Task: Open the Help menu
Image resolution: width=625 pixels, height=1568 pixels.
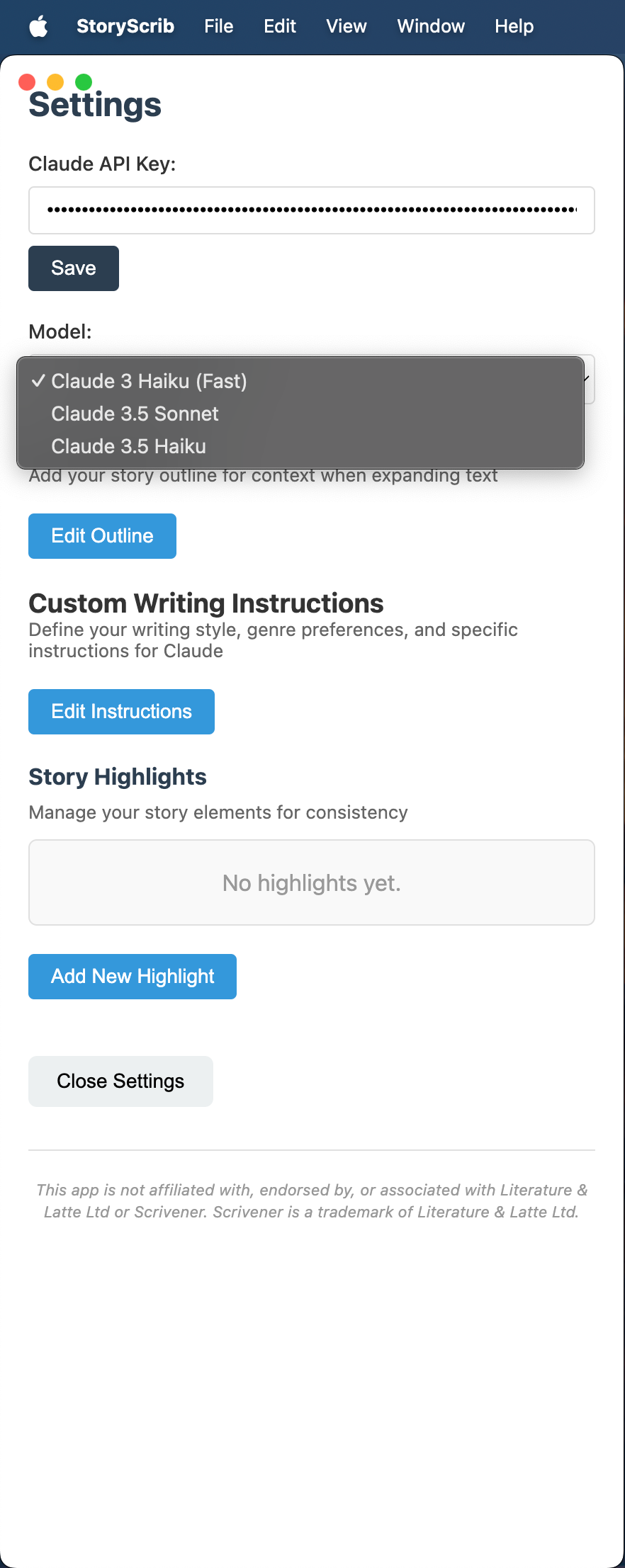Action: click(514, 26)
